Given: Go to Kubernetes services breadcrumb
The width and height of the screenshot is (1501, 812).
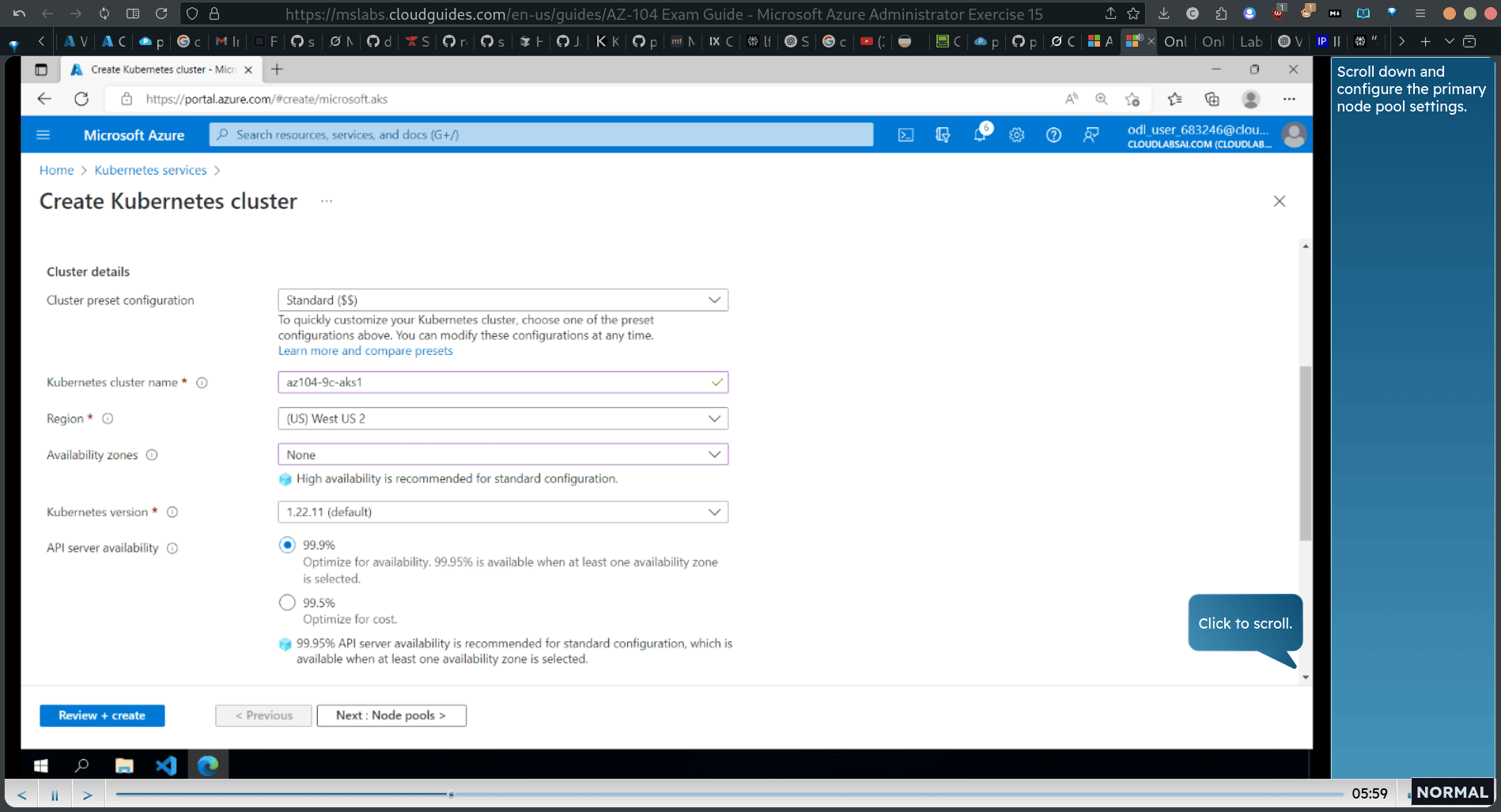Looking at the screenshot, I should (150, 171).
